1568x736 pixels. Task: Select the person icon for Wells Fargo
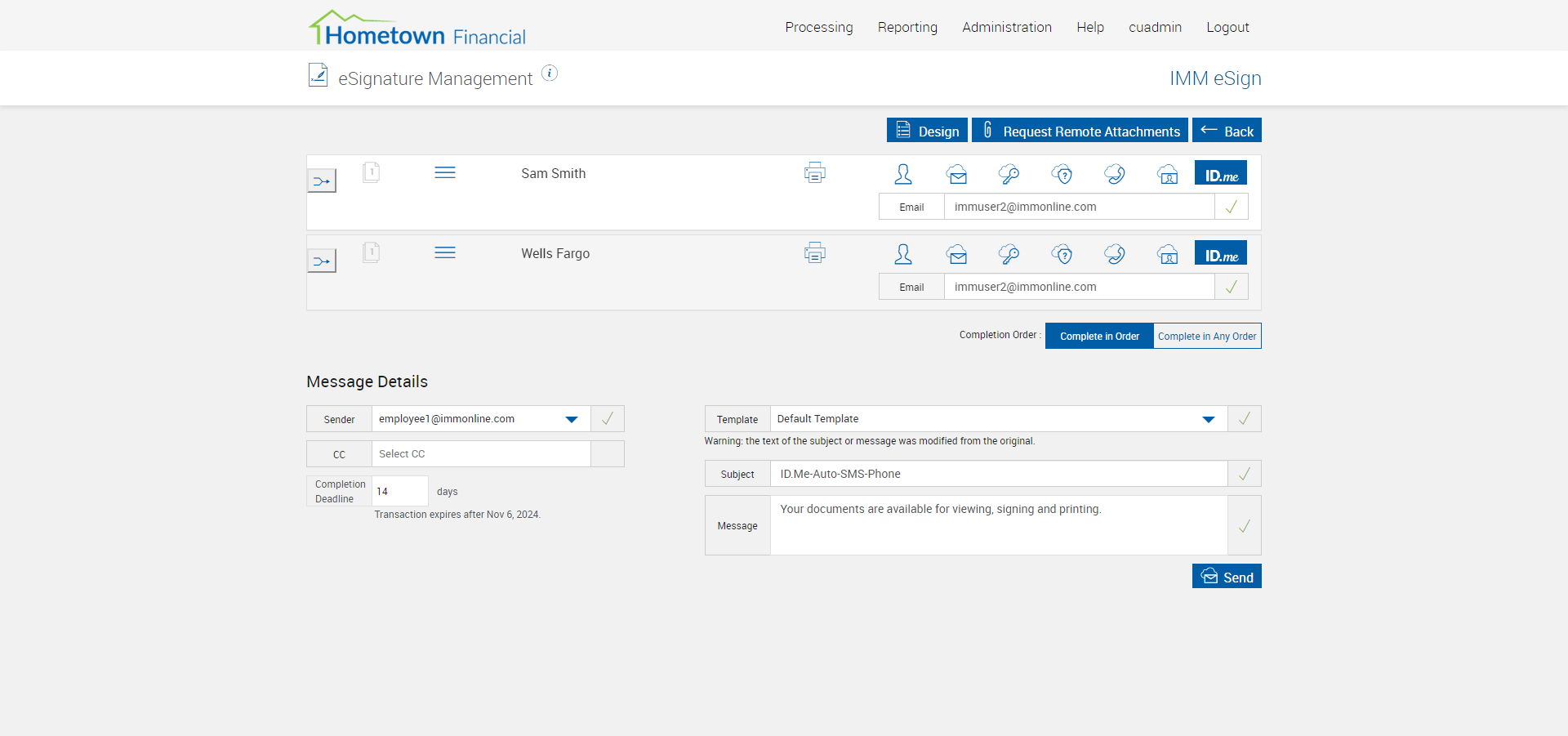tap(903, 254)
